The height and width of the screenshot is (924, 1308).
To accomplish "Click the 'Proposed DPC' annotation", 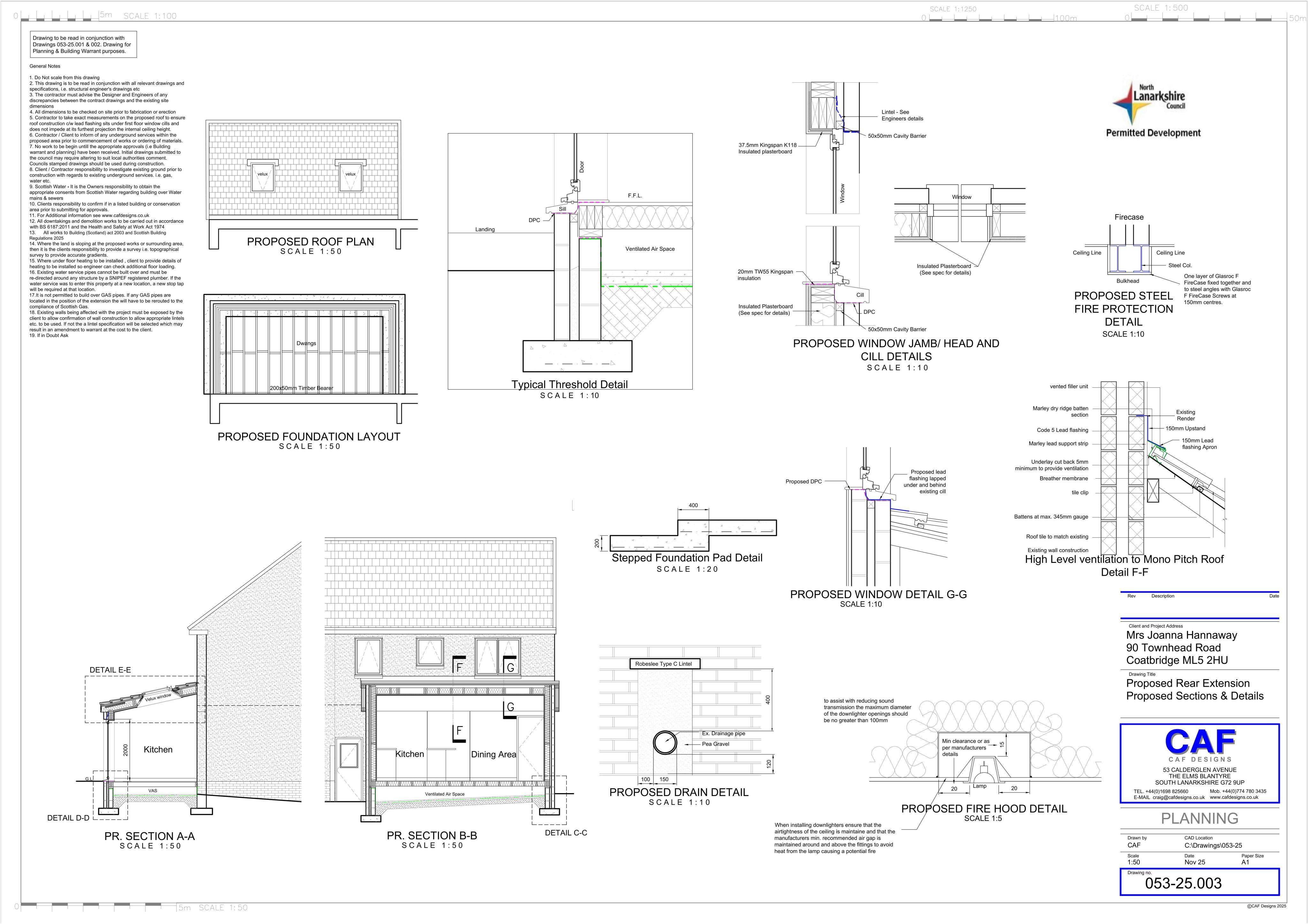I will pyautogui.click(x=804, y=481).
